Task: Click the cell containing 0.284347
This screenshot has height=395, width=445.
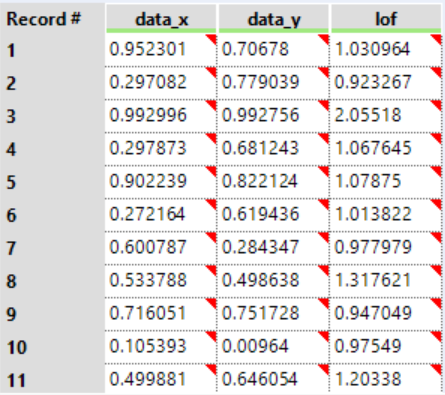Action: point(273,248)
